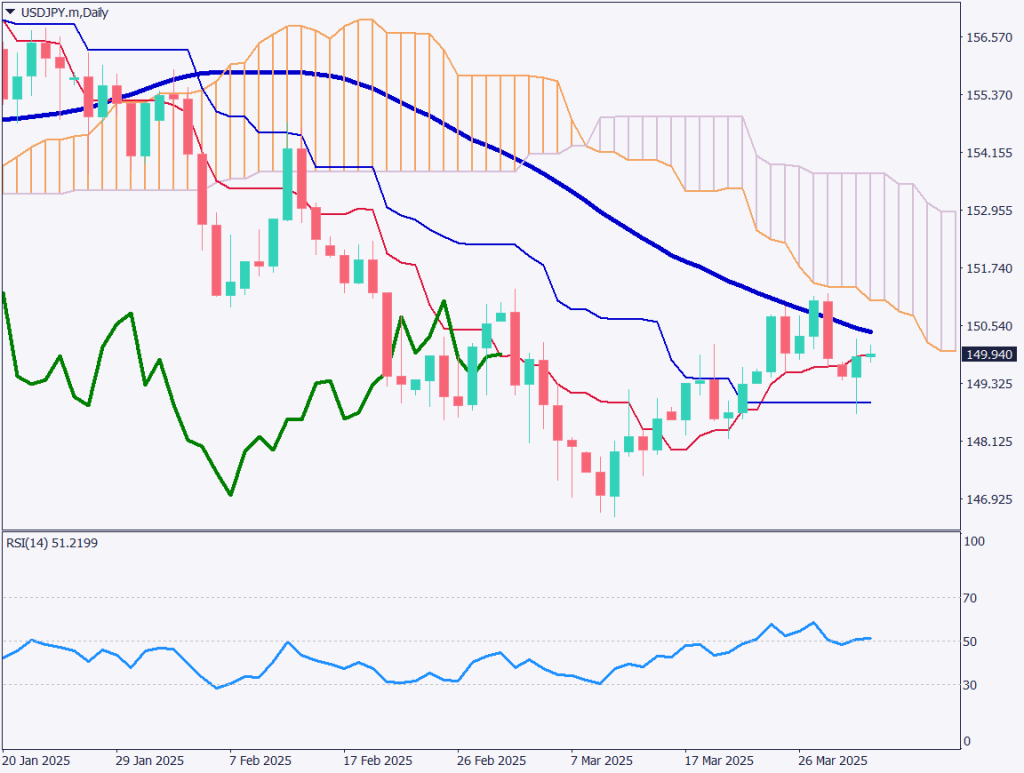Select the 17 Mar 2025 date label
1024x773 pixels.
[x=716, y=760]
